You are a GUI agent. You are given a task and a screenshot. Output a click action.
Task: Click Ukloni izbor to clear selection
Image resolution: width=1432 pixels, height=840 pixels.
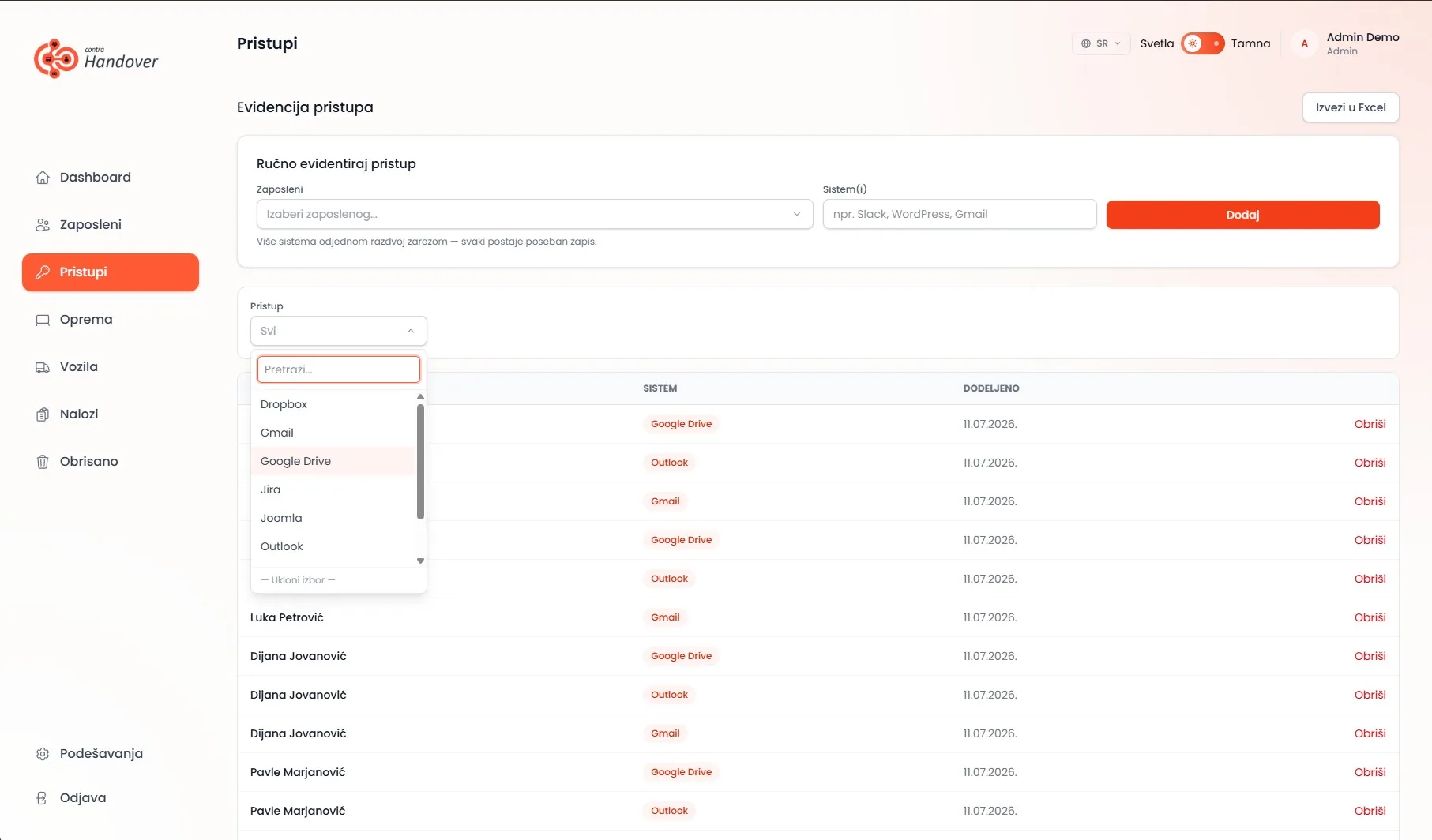298,579
